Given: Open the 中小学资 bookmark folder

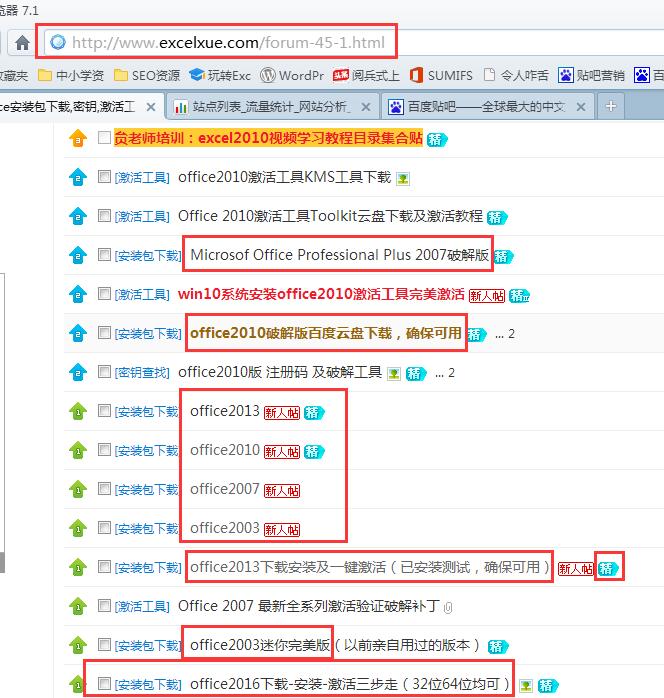Looking at the screenshot, I should tap(71, 75).
